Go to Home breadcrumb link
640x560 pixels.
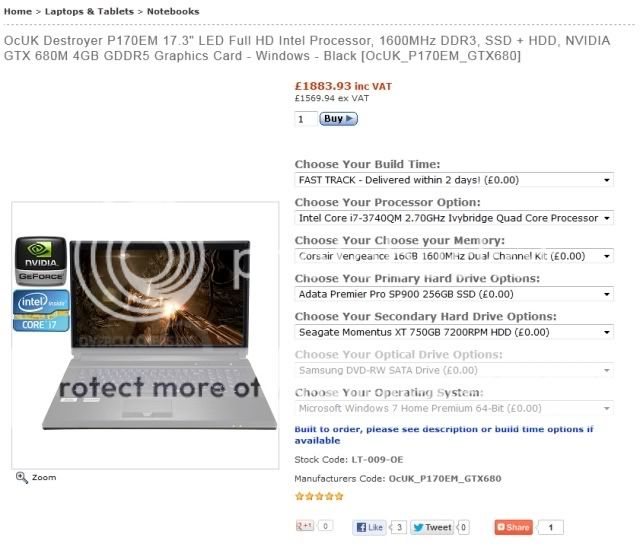coord(18,11)
